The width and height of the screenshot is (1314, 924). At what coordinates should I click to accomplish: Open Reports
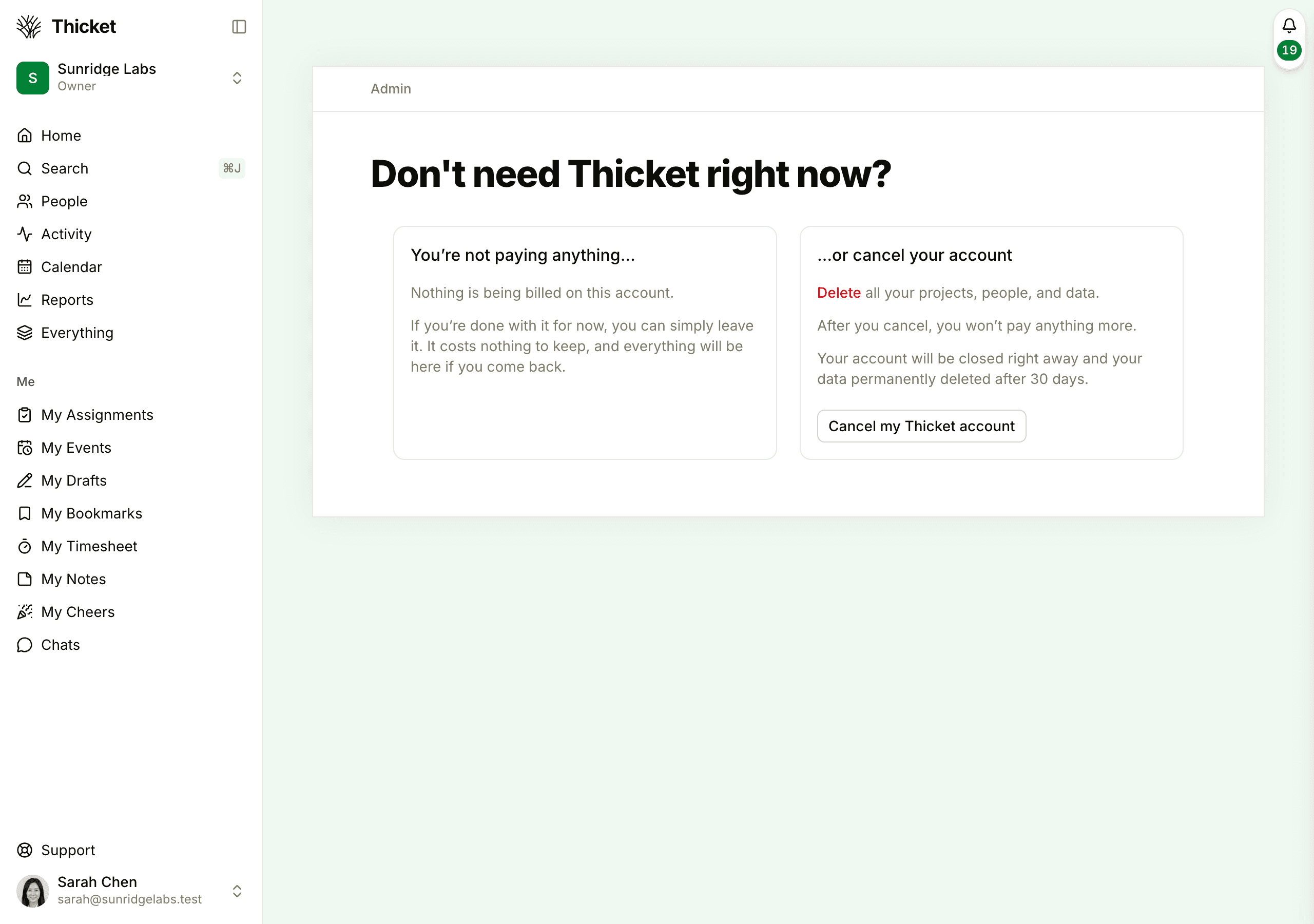coord(131,300)
